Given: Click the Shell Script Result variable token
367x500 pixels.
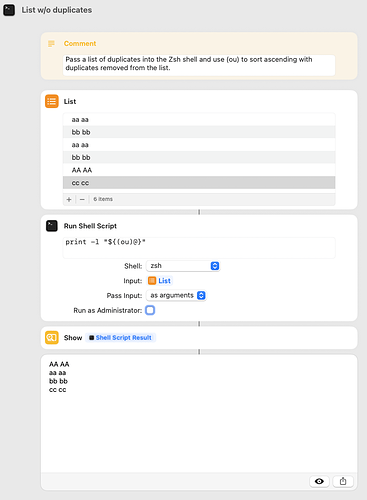Looking at the screenshot, I should 120,338.
